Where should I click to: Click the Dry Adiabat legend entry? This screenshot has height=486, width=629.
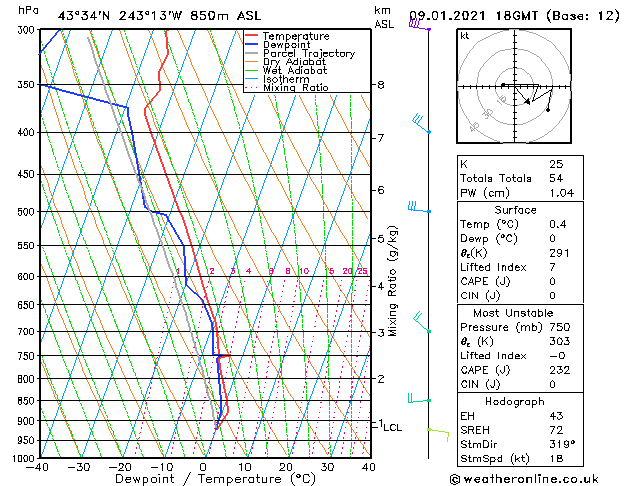286,62
